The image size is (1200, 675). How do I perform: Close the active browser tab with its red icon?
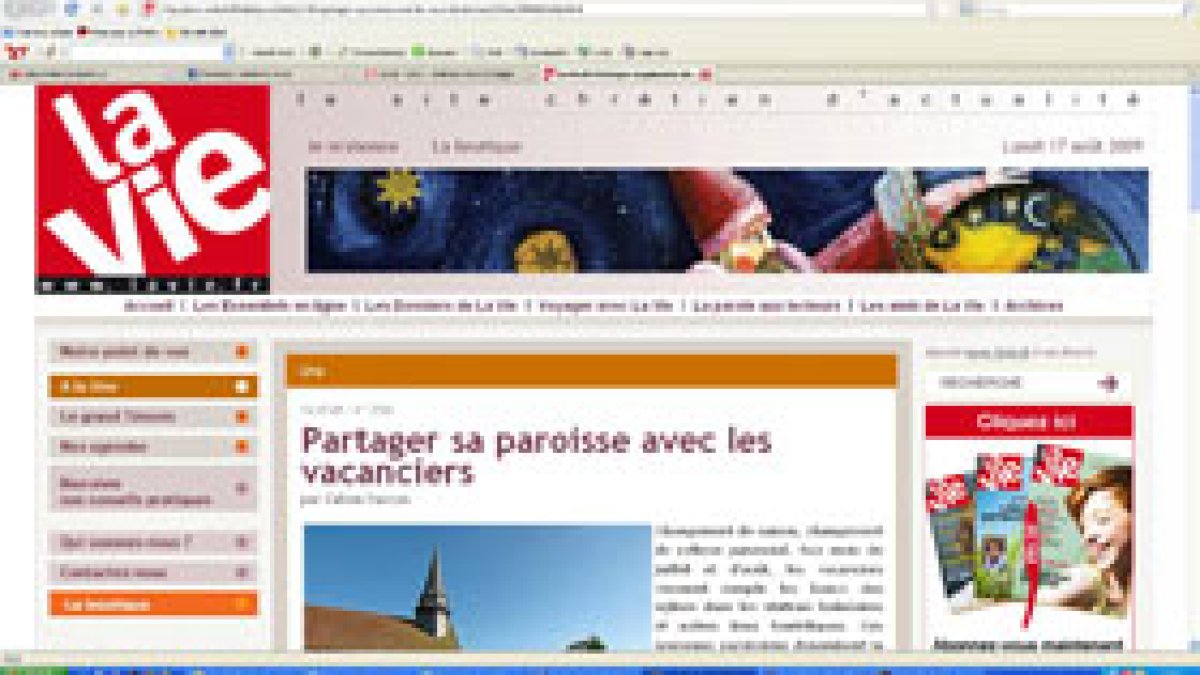pyautogui.click(x=705, y=74)
